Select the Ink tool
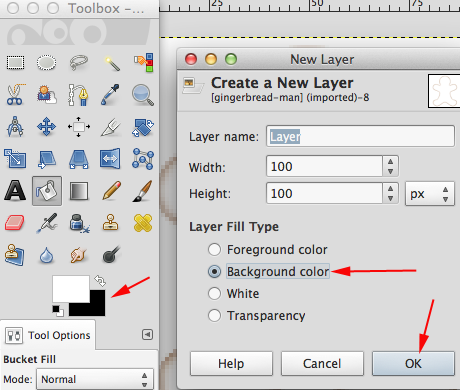 tap(79, 223)
